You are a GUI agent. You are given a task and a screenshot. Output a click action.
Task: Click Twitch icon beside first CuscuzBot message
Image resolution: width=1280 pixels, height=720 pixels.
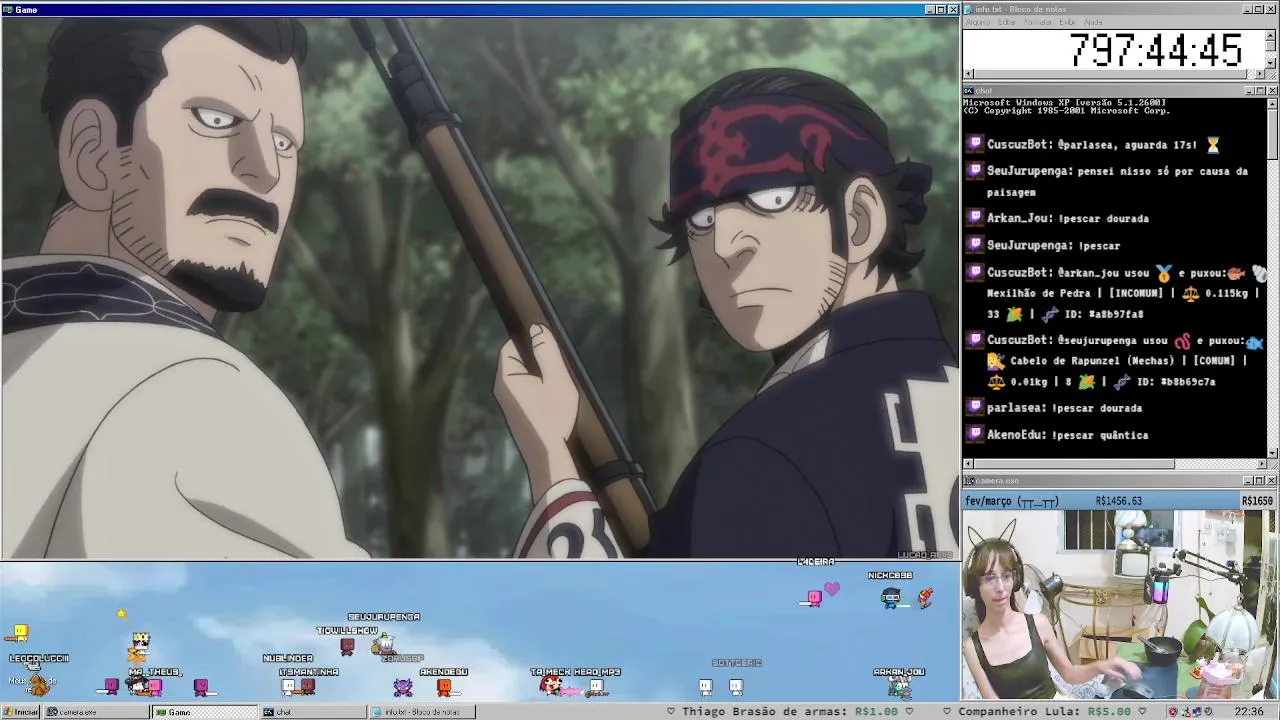pos(975,143)
